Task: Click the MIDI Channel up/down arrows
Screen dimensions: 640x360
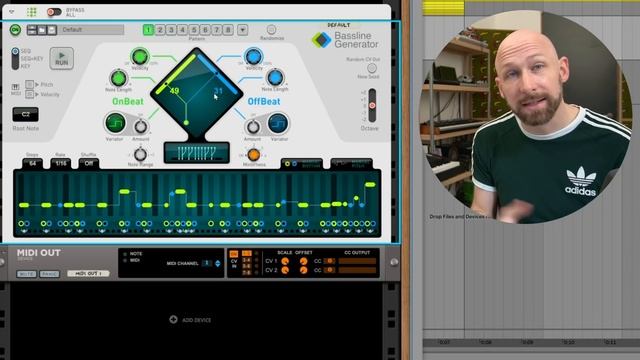Action: click(x=218, y=264)
